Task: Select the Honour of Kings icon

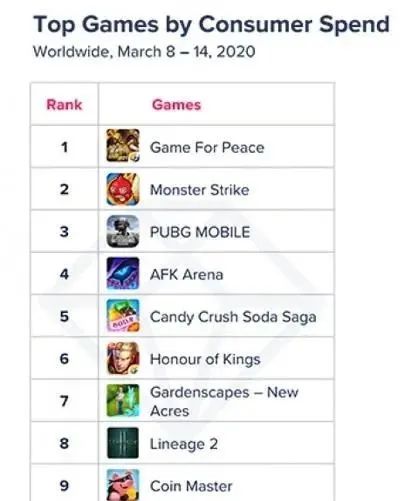Action: click(123, 358)
